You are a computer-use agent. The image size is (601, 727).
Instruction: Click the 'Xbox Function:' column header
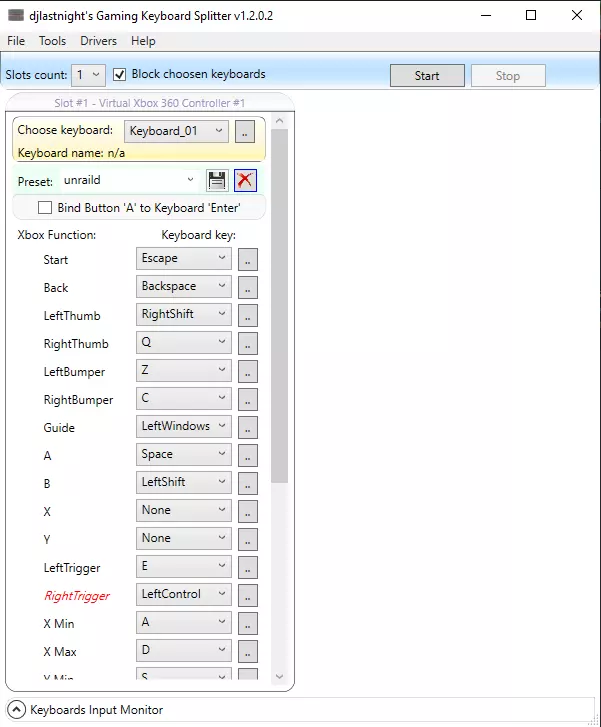57,235
